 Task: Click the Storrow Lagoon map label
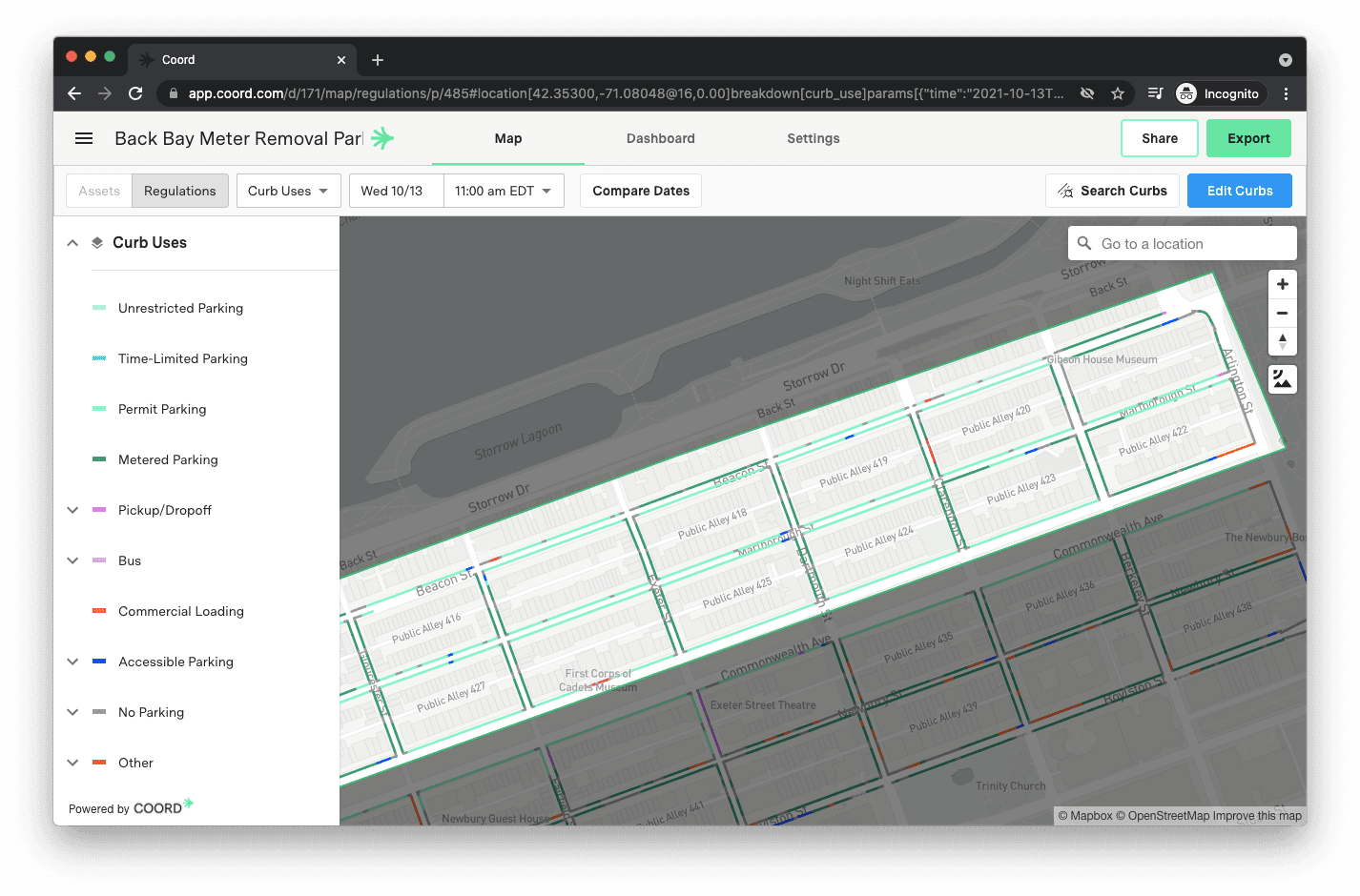coord(518,440)
